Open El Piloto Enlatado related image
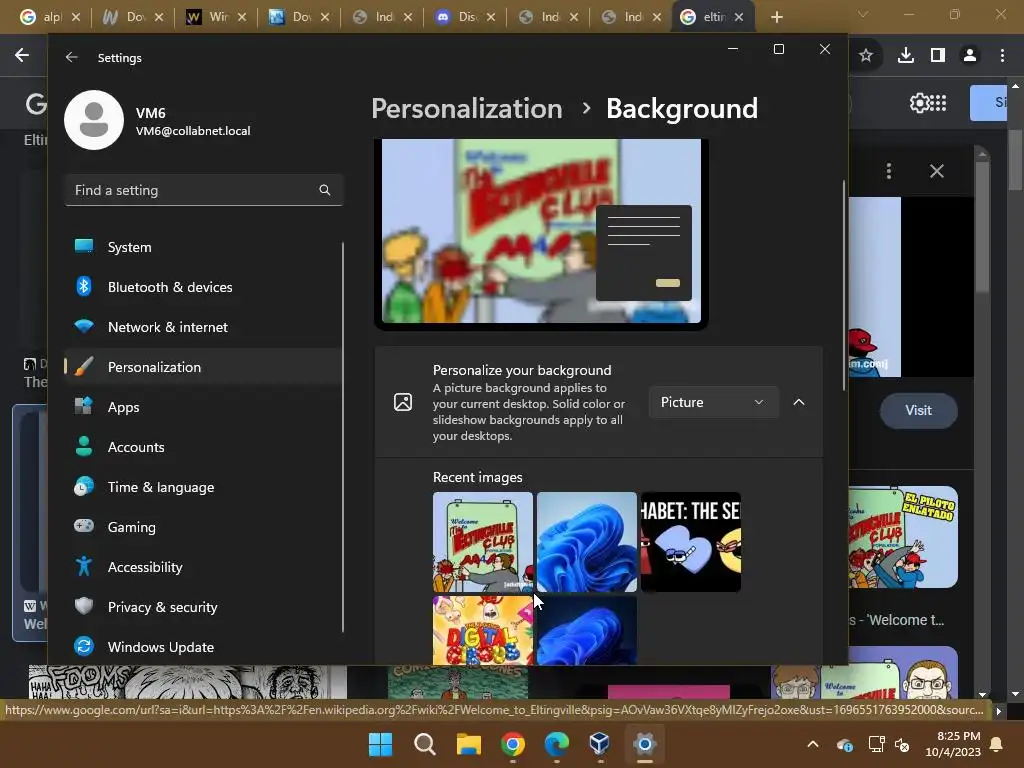 point(903,537)
